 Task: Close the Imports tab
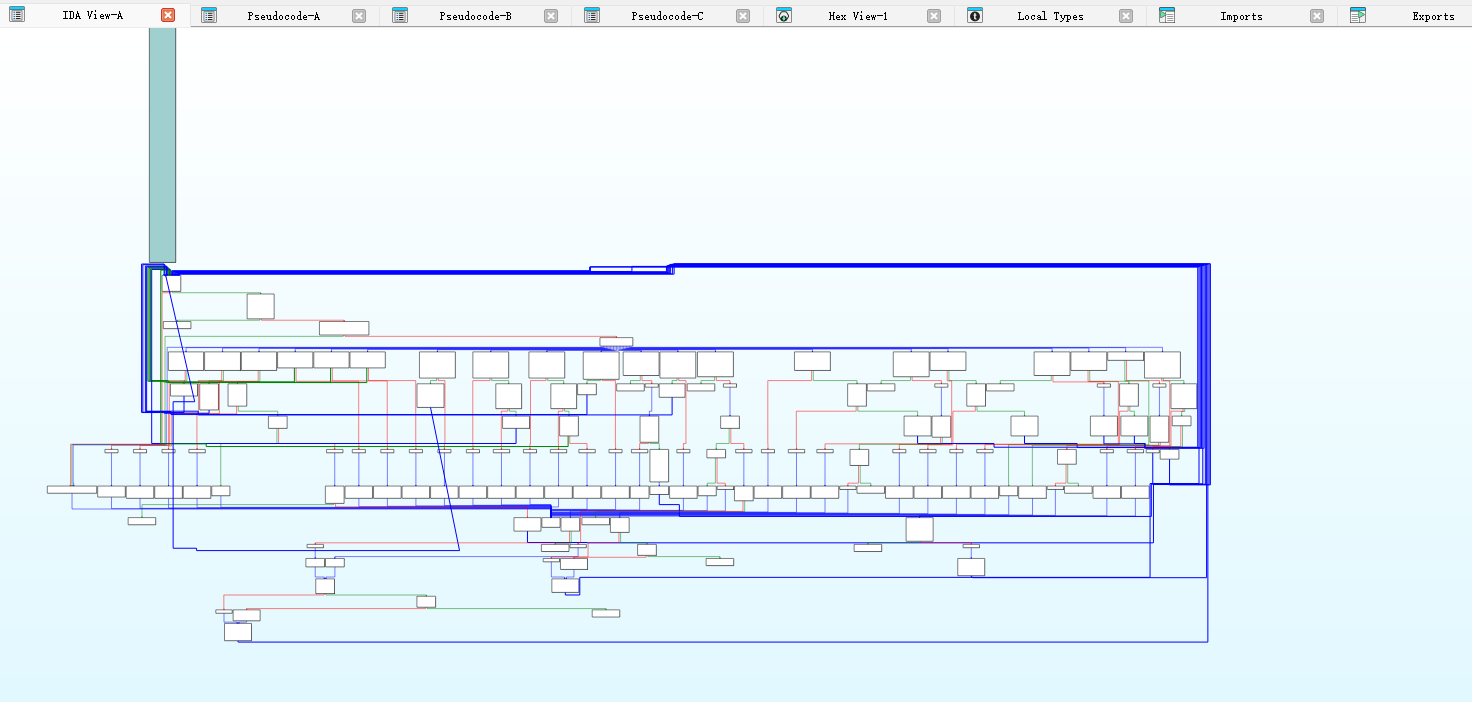tap(1317, 15)
